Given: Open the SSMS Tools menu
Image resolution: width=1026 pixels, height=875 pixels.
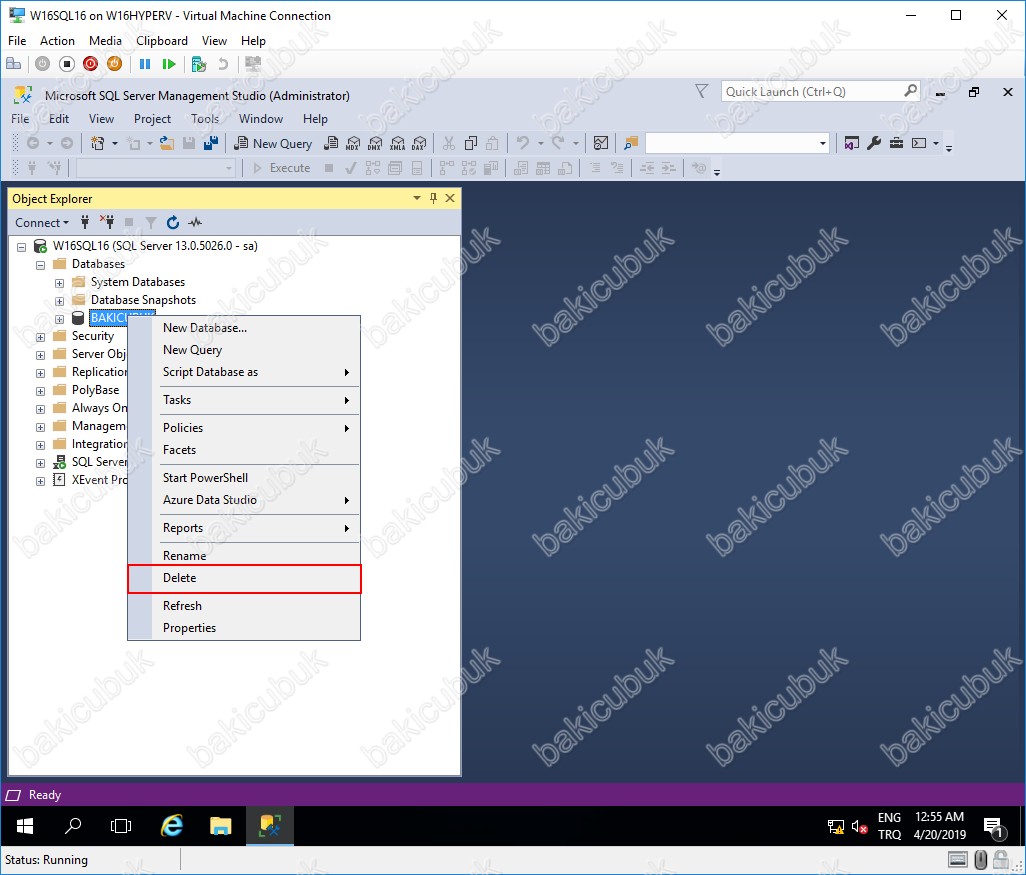Looking at the screenshot, I should pos(205,118).
